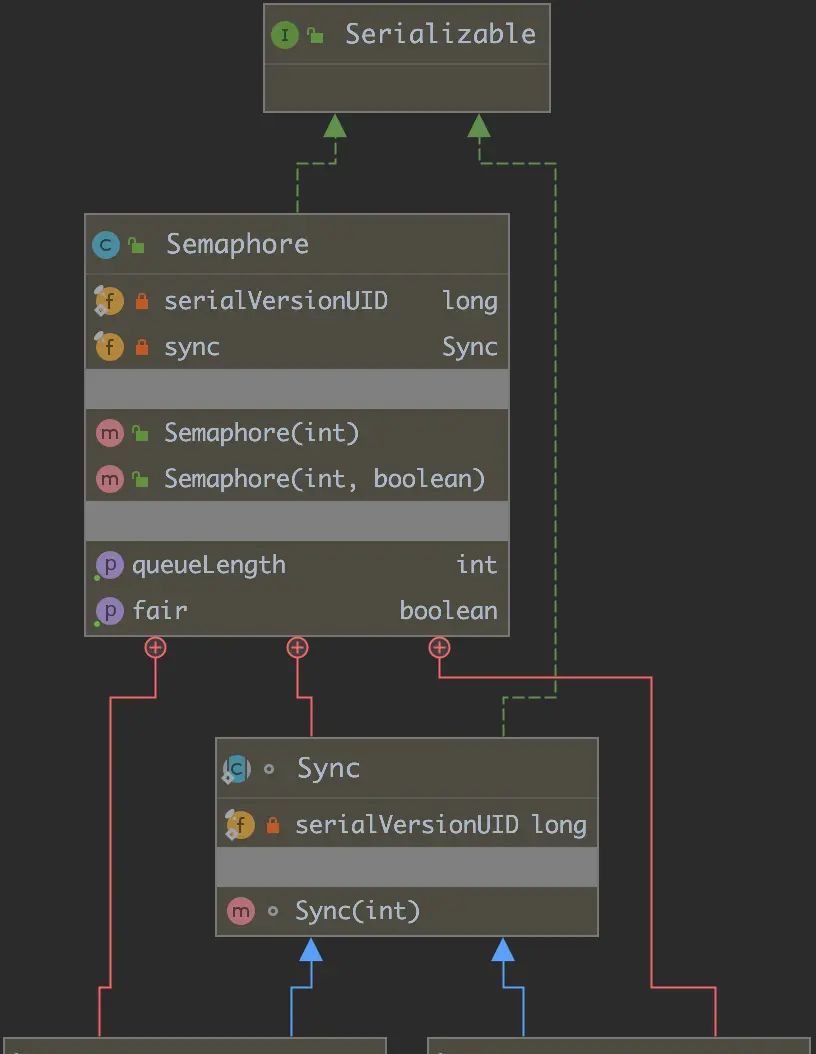Click the Sync(int) constructor method icon

pyautogui.click(x=240, y=911)
